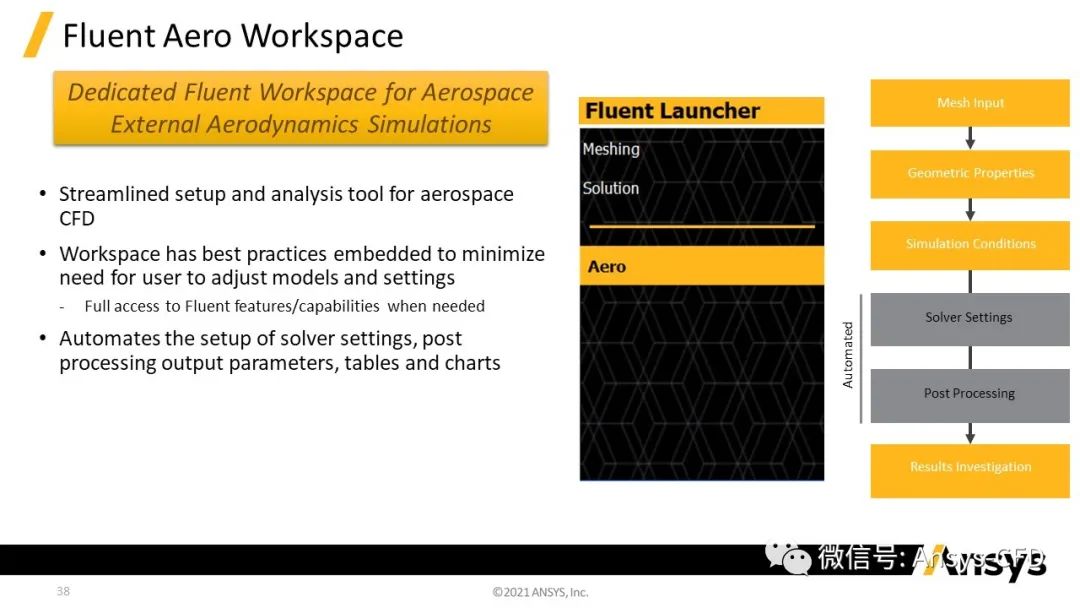
Task: Click the orange slash title icon
Action: (38, 34)
